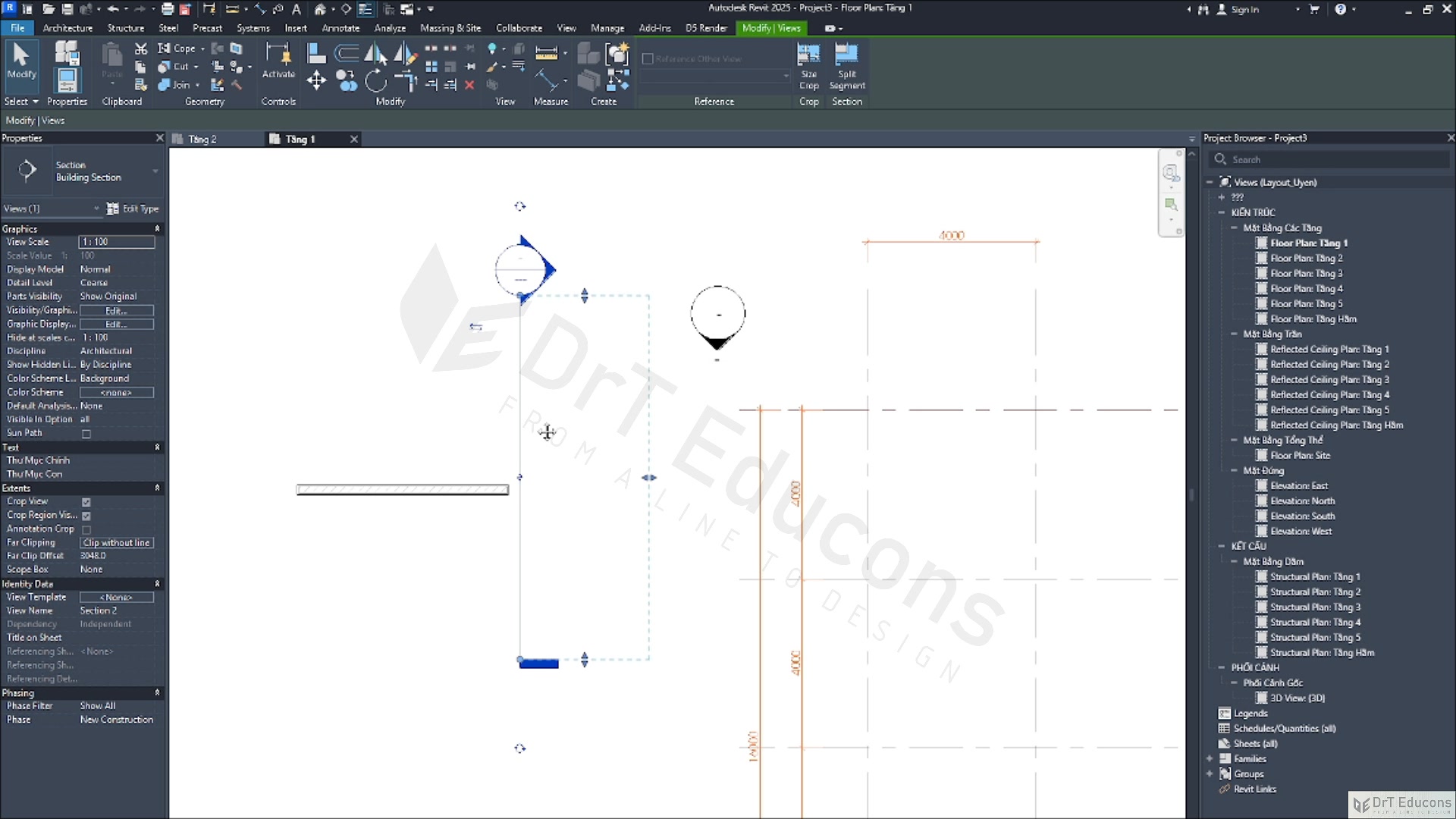Open the Architecture ribbon tab

tap(67, 28)
